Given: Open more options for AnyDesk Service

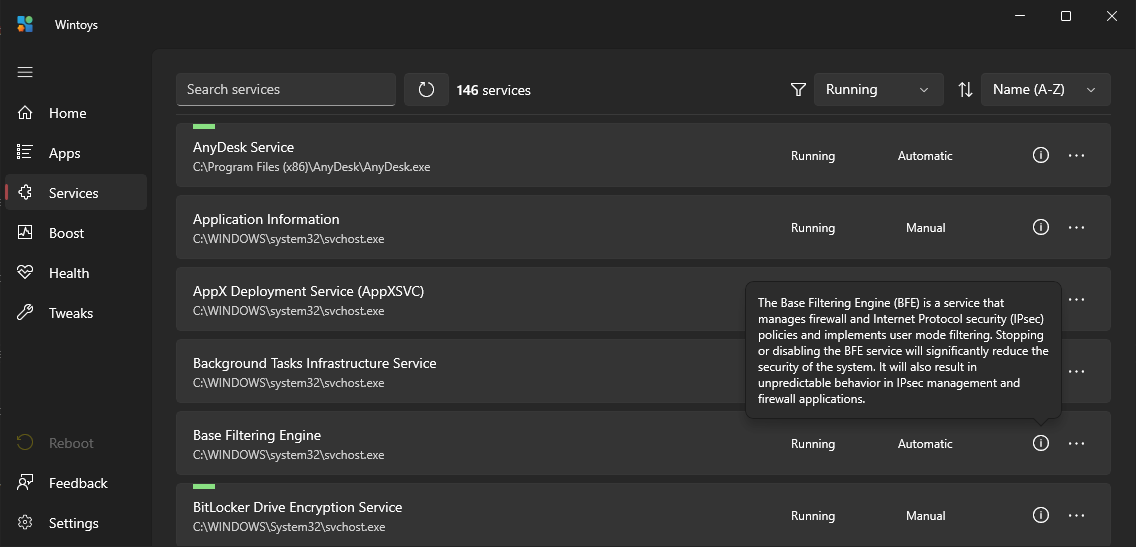Looking at the screenshot, I should tap(1077, 155).
